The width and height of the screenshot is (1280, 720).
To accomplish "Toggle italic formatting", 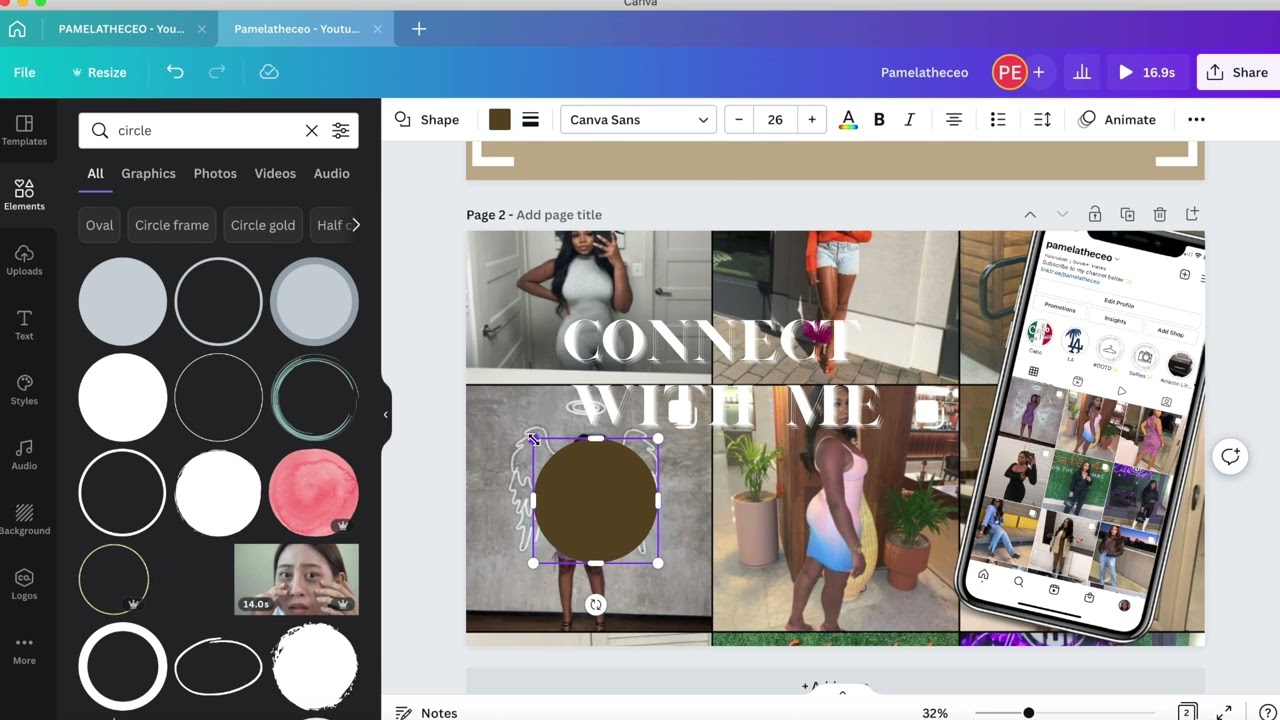I will pyautogui.click(x=909, y=120).
